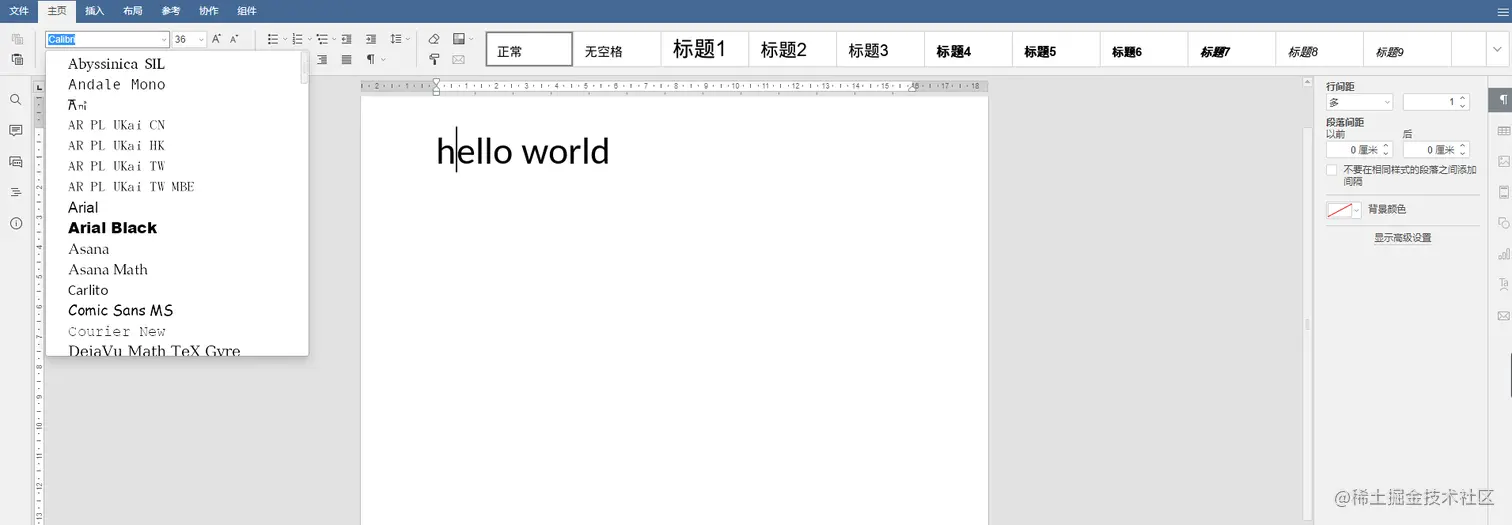The image size is (1512, 525).
Task: Apply bulleted list formatting
Action: [273, 39]
